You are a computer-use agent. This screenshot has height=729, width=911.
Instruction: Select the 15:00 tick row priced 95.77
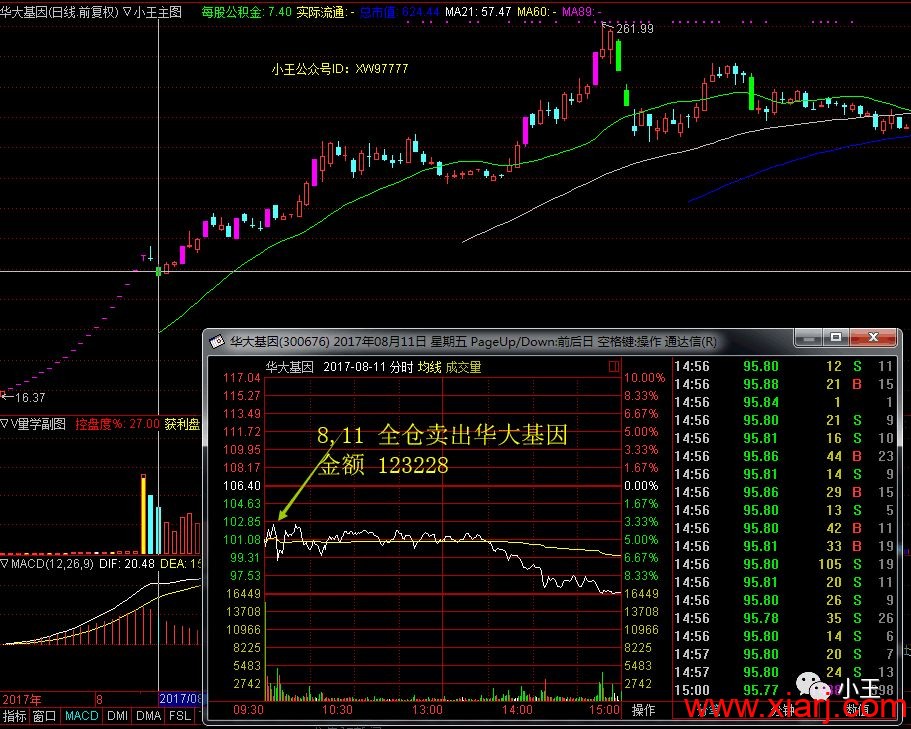784,691
